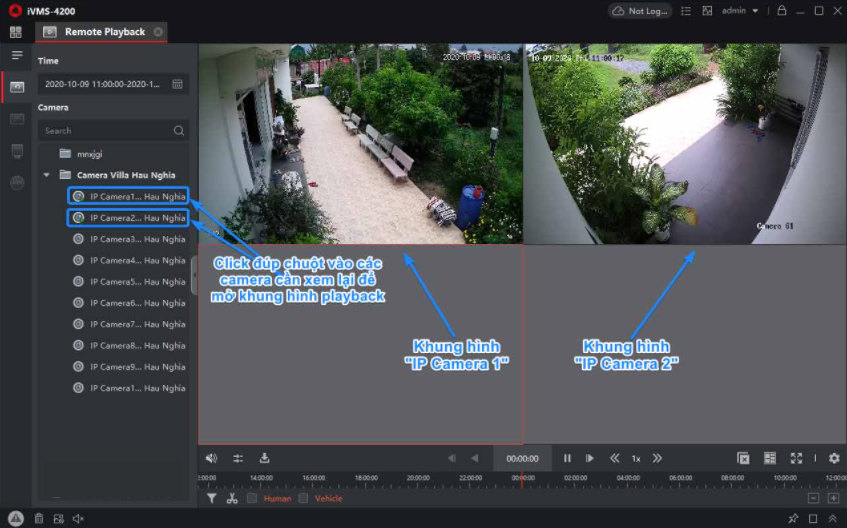Open playback settings gear
847x528 pixels.
click(834, 458)
